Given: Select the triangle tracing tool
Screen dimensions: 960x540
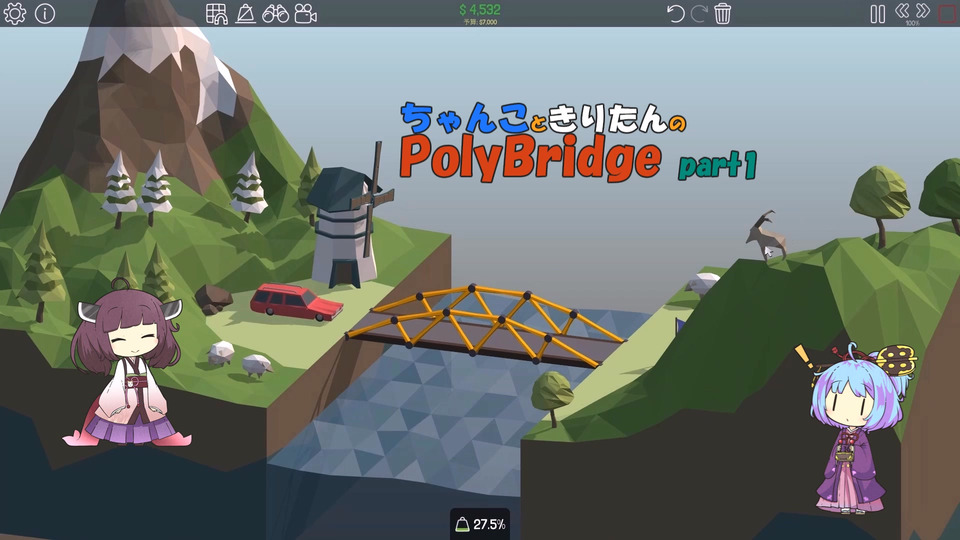Looking at the screenshot, I should tap(246, 13).
